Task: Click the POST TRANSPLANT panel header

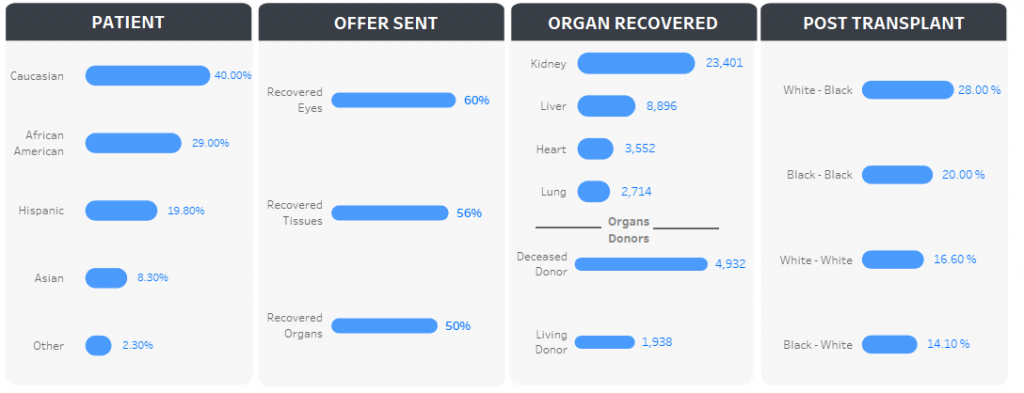Action: click(x=884, y=22)
